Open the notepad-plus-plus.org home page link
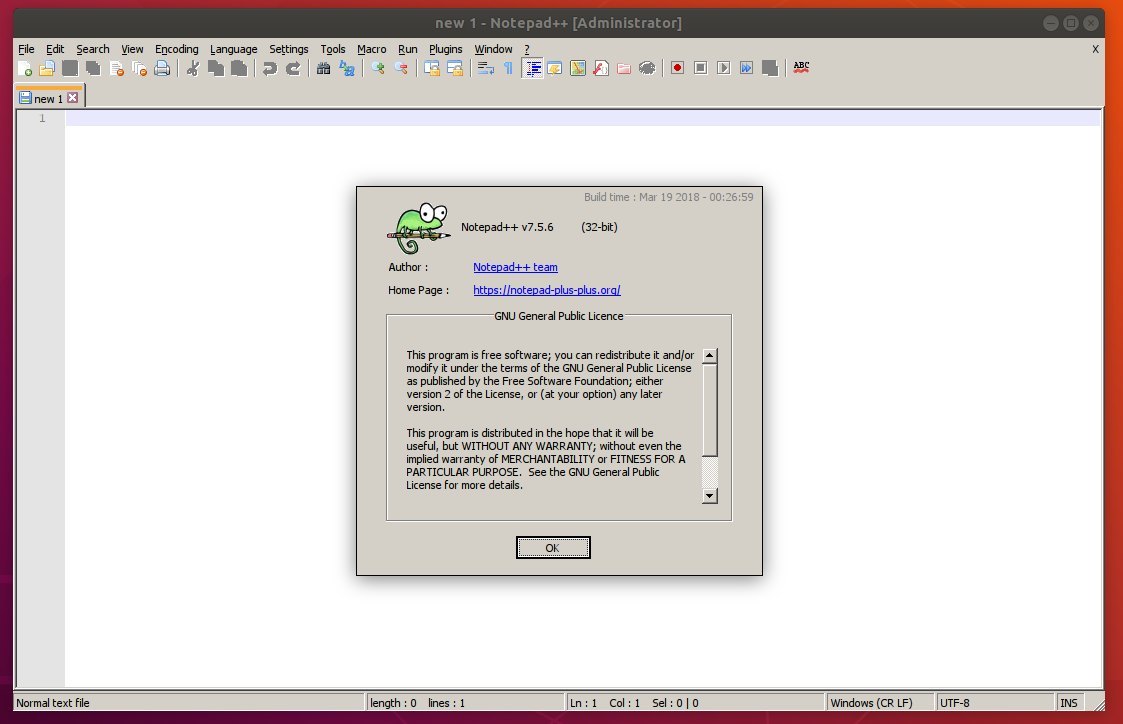The image size is (1123, 724). click(x=547, y=290)
